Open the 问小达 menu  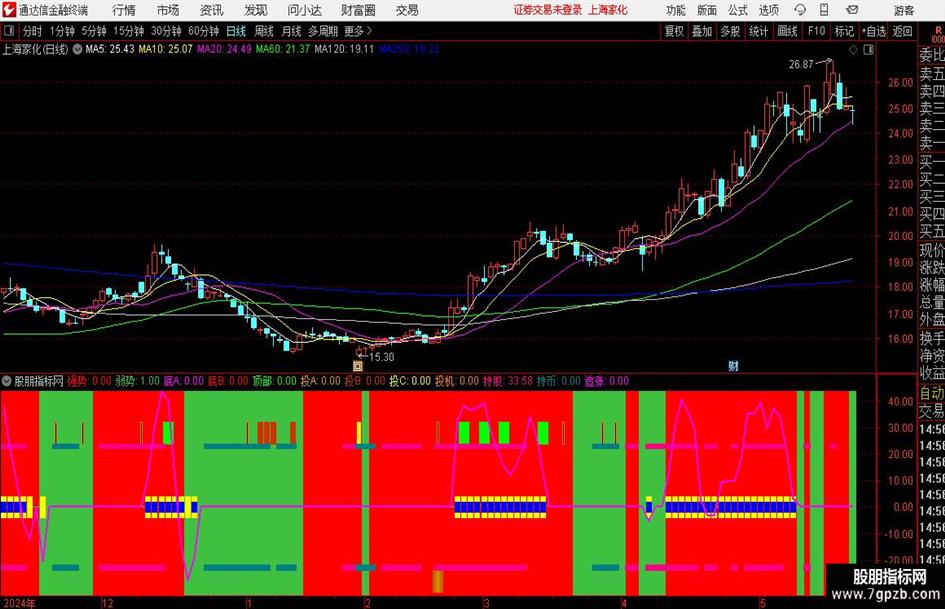pyautogui.click(x=304, y=10)
